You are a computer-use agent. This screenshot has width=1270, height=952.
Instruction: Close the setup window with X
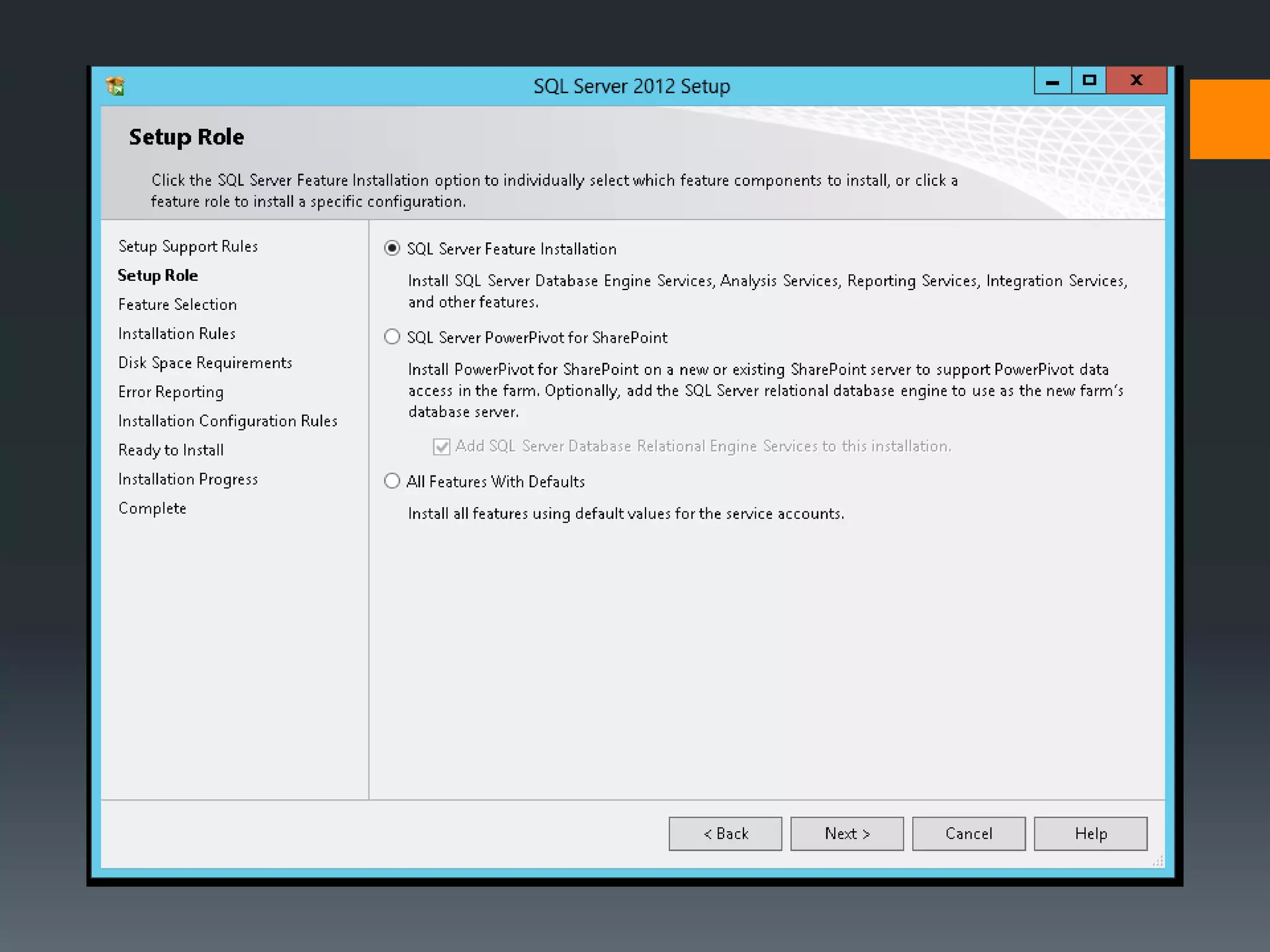click(x=1136, y=81)
